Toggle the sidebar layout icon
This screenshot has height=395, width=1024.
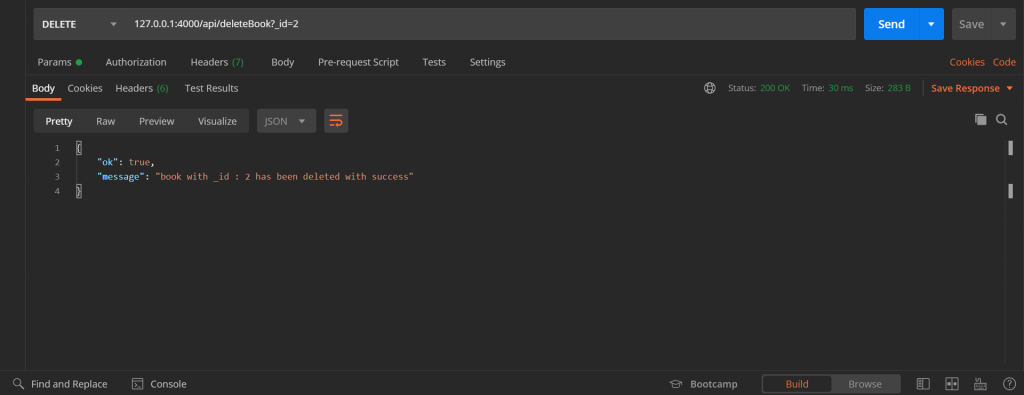pyautogui.click(x=923, y=384)
